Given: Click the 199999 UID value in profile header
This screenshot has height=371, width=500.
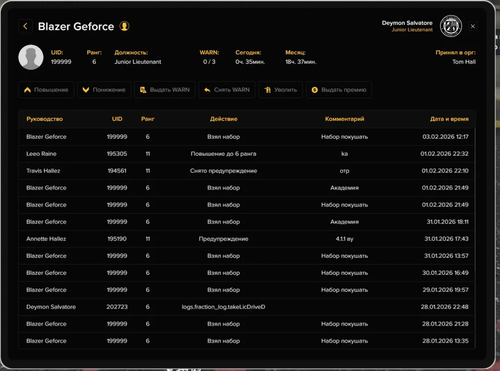Looking at the screenshot, I should coord(61,62).
